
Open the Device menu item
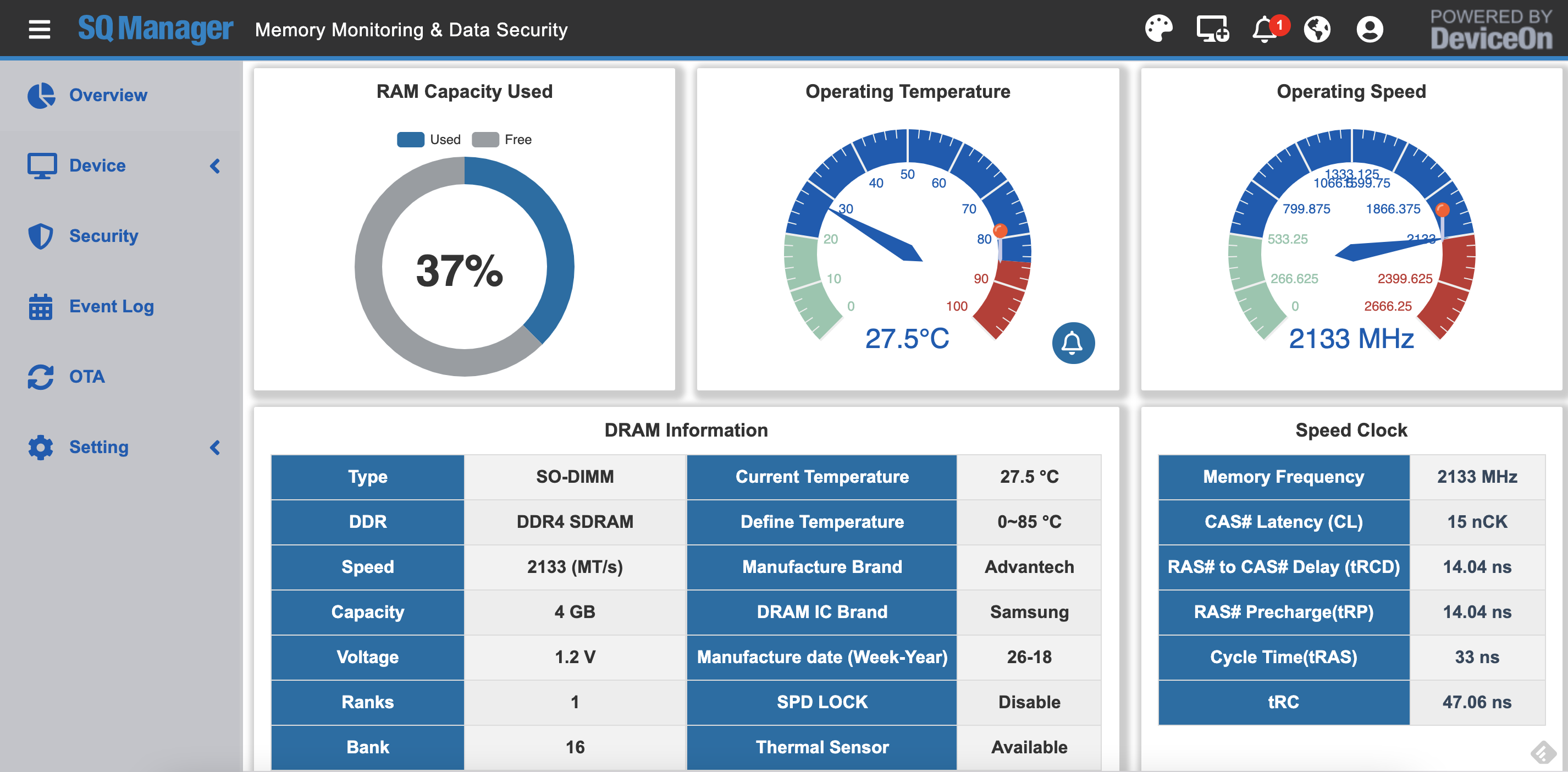(97, 166)
